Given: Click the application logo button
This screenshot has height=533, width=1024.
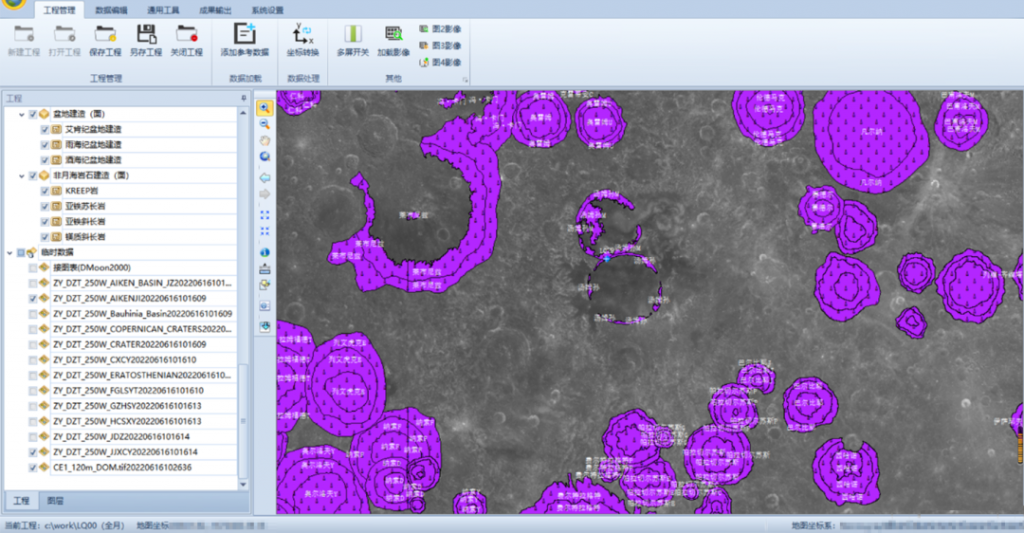Looking at the screenshot, I should (x=13, y=4).
